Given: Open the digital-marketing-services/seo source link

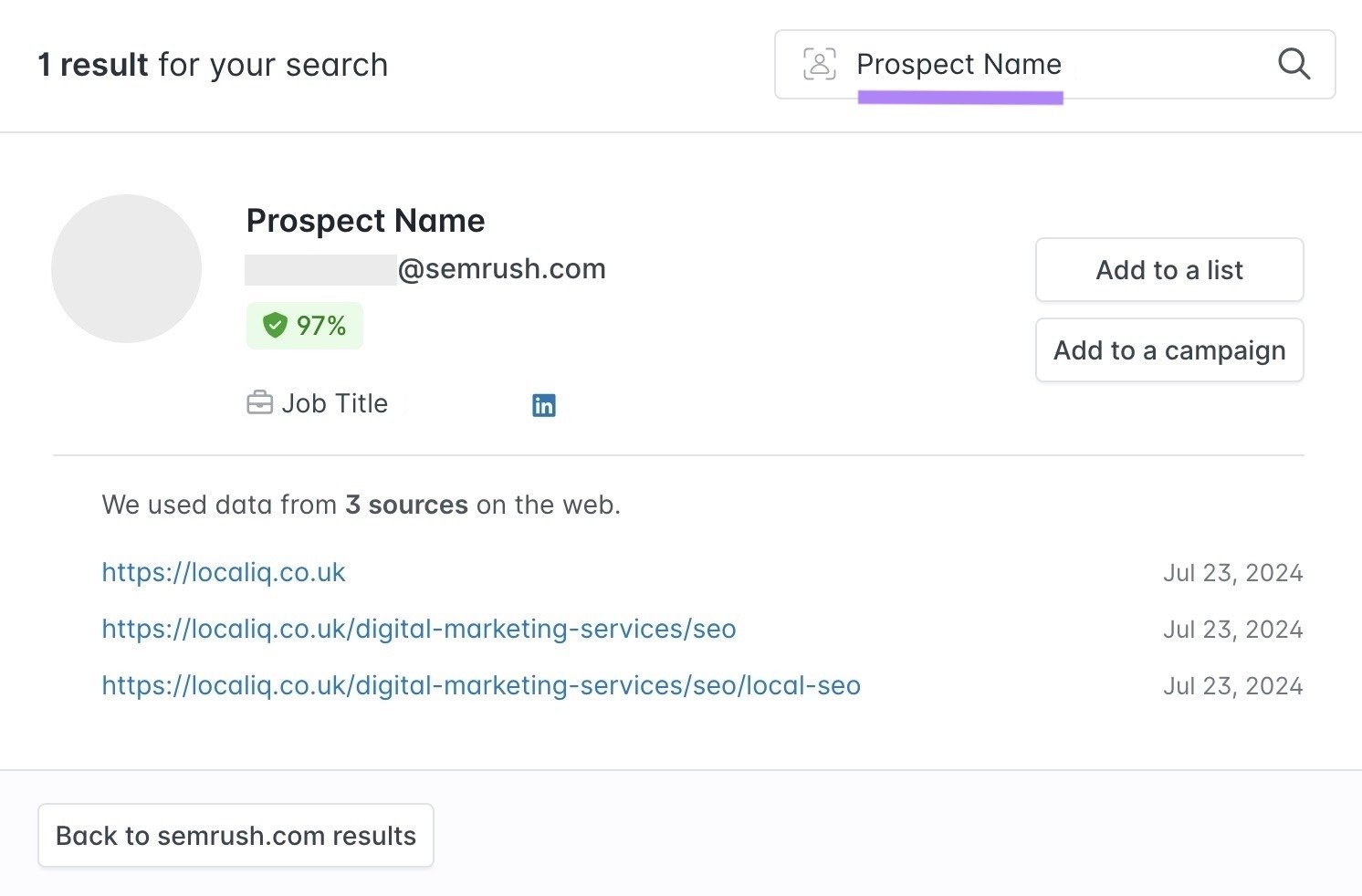Looking at the screenshot, I should tap(418, 629).
